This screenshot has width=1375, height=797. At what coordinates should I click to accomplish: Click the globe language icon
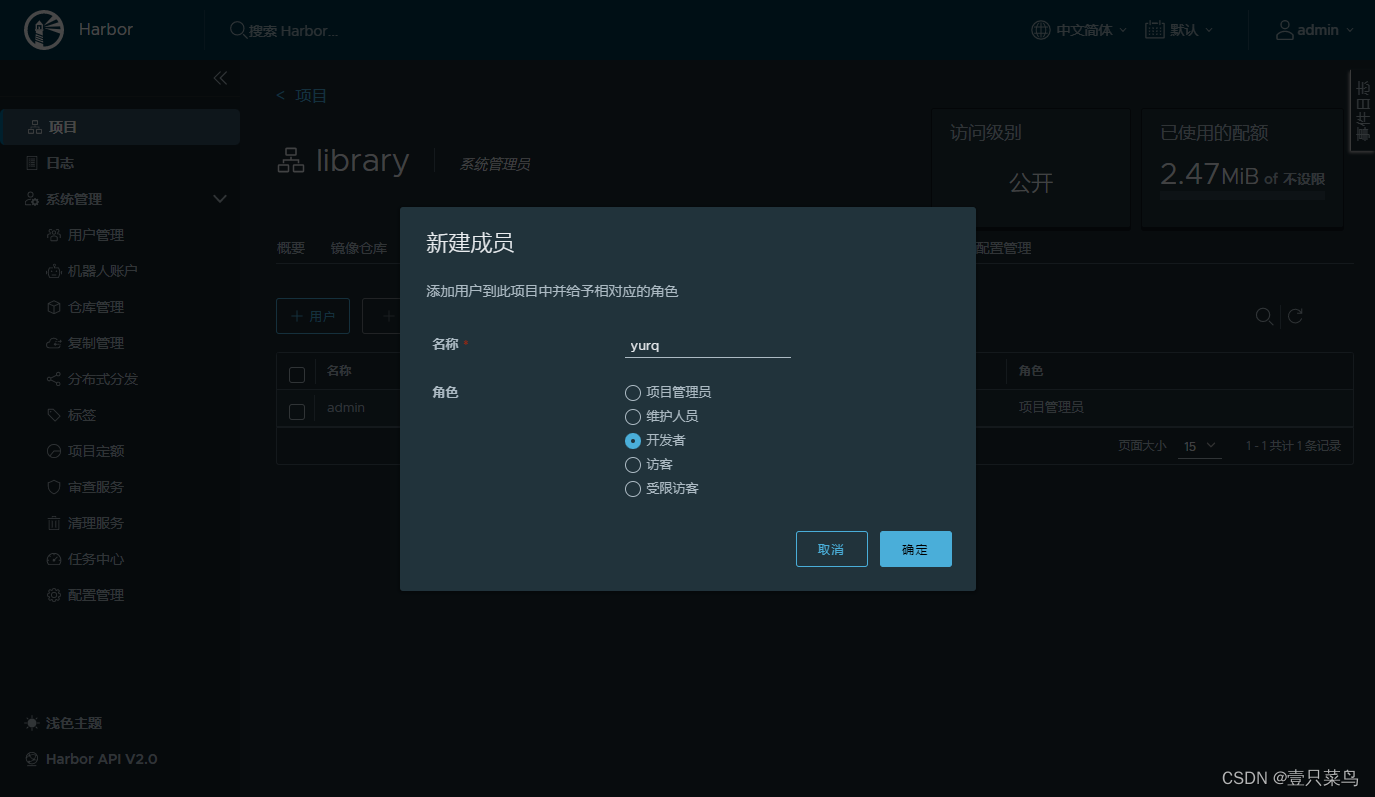pos(1041,30)
